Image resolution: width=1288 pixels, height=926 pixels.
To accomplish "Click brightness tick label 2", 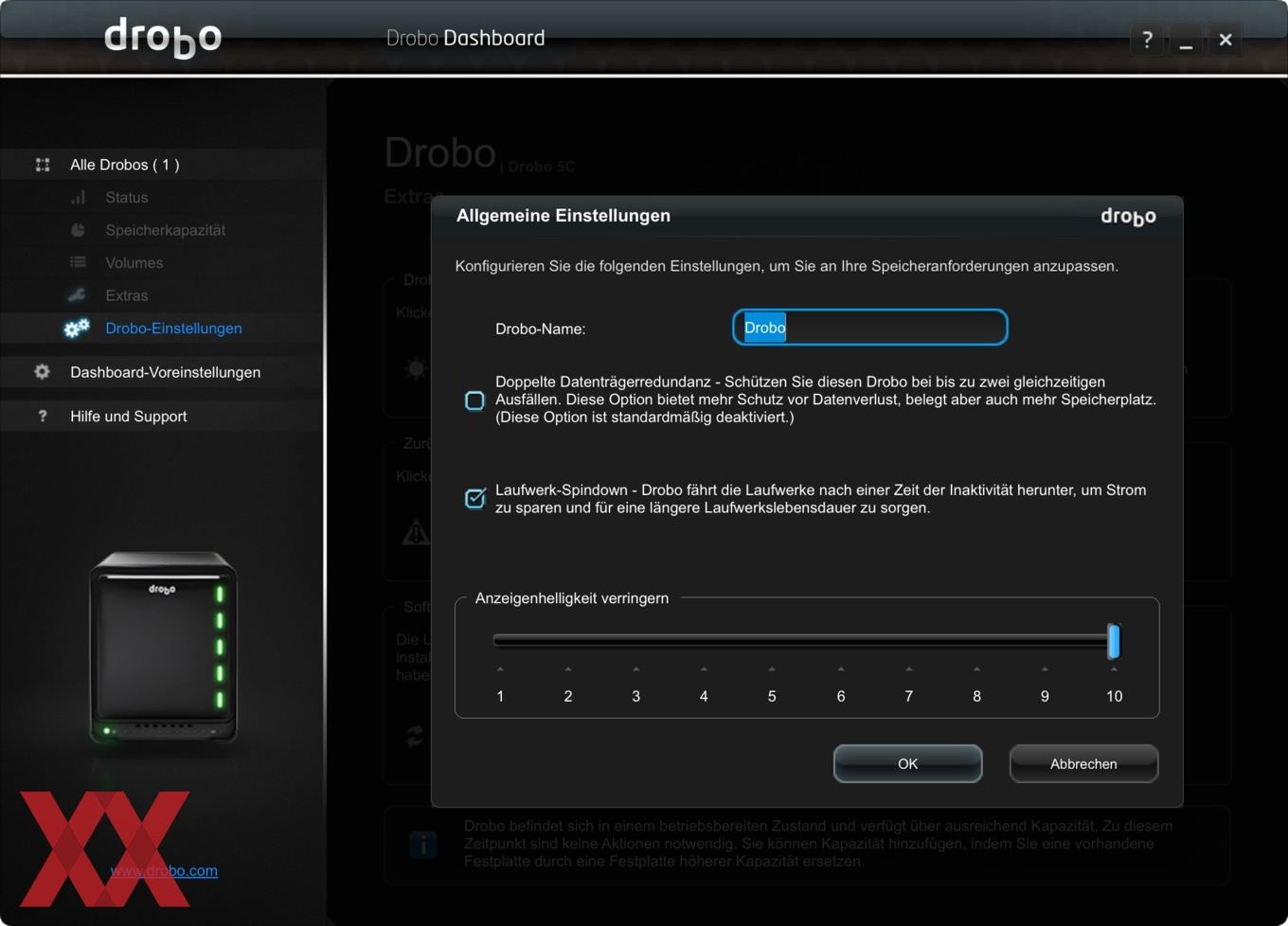I will click(x=568, y=696).
